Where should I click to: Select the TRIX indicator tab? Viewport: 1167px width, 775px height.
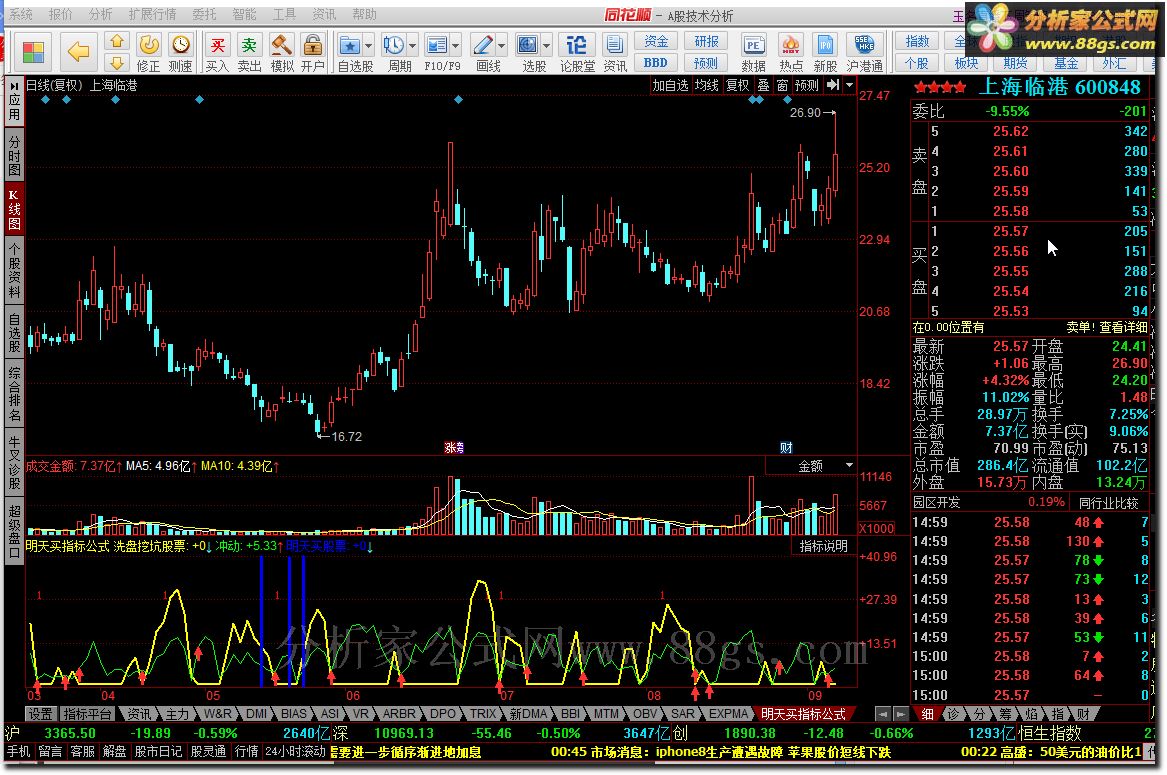482,713
